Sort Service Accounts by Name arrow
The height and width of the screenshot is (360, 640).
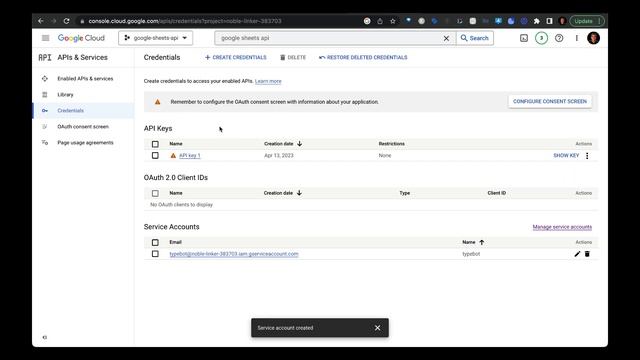[482, 242]
